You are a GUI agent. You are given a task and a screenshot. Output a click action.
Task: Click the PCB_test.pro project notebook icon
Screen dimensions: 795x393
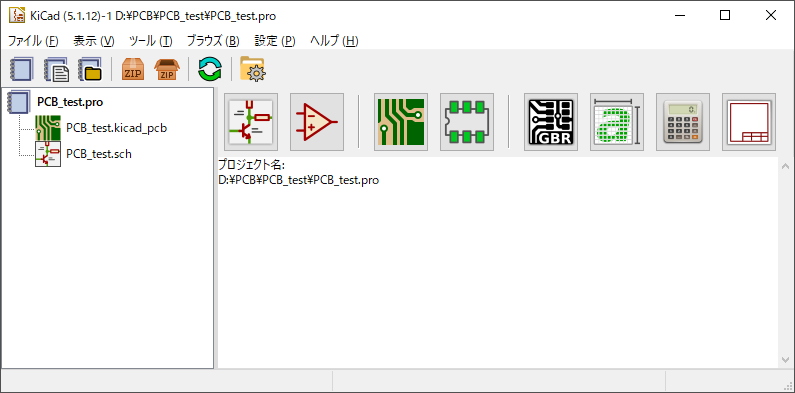click(x=19, y=102)
